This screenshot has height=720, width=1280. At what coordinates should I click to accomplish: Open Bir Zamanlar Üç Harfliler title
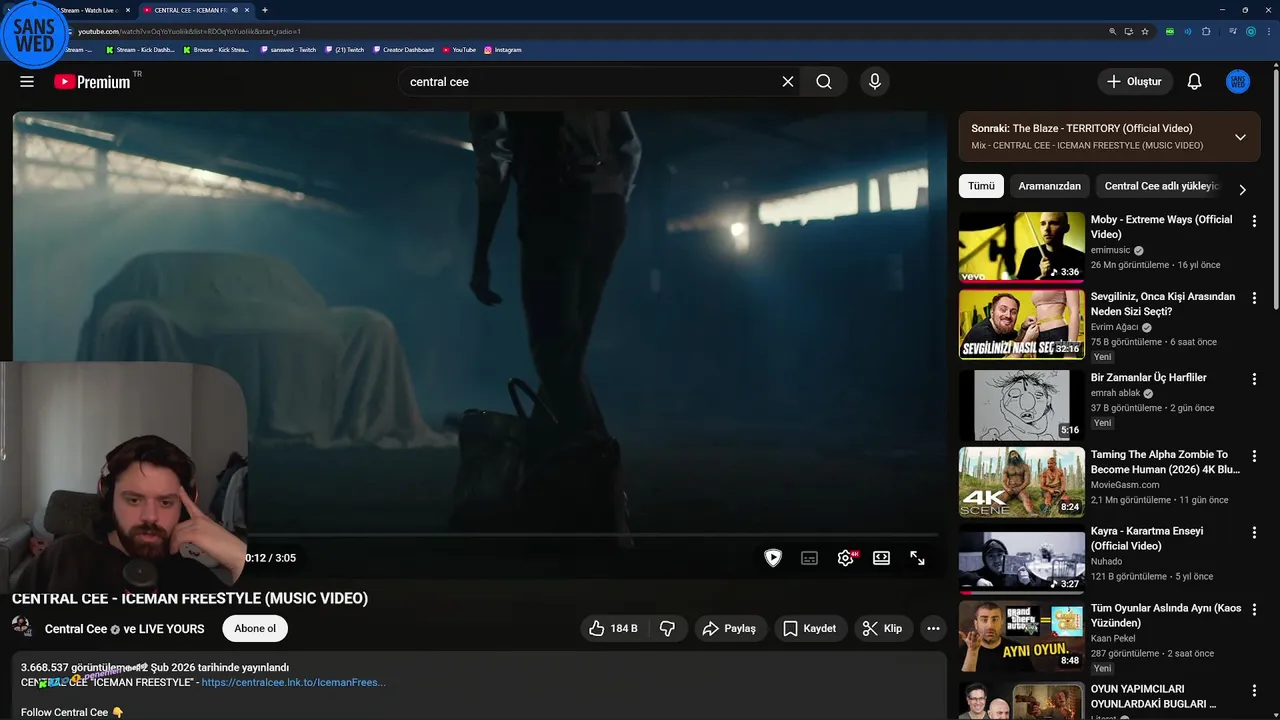pos(1148,377)
